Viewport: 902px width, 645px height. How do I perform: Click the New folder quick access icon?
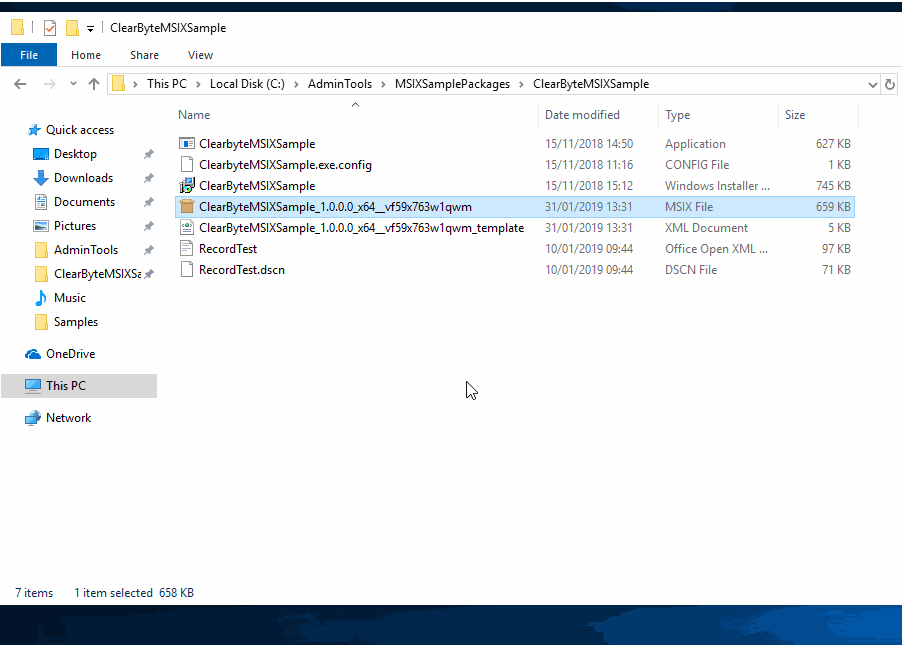72,28
